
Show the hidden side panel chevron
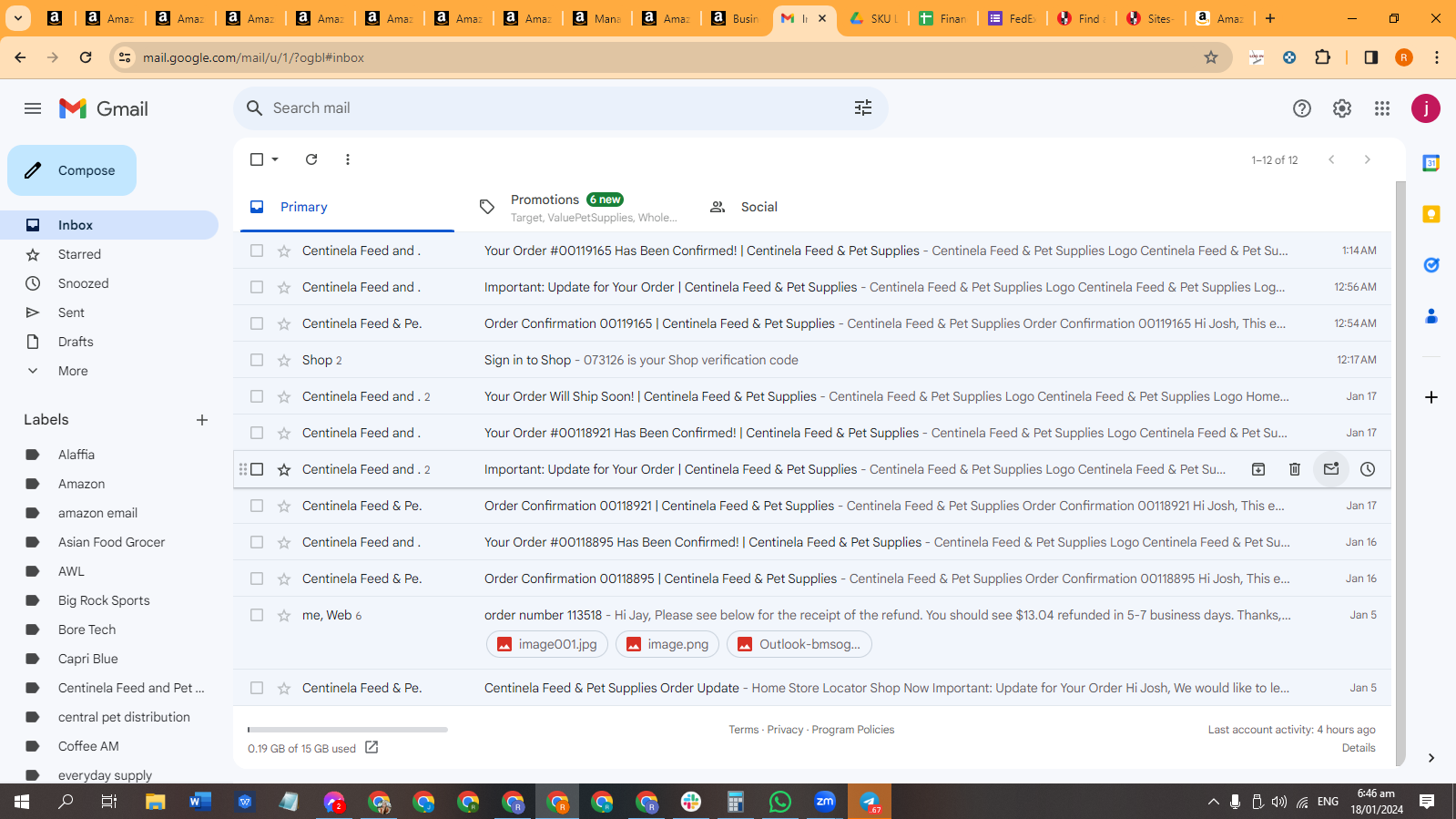click(x=1431, y=757)
